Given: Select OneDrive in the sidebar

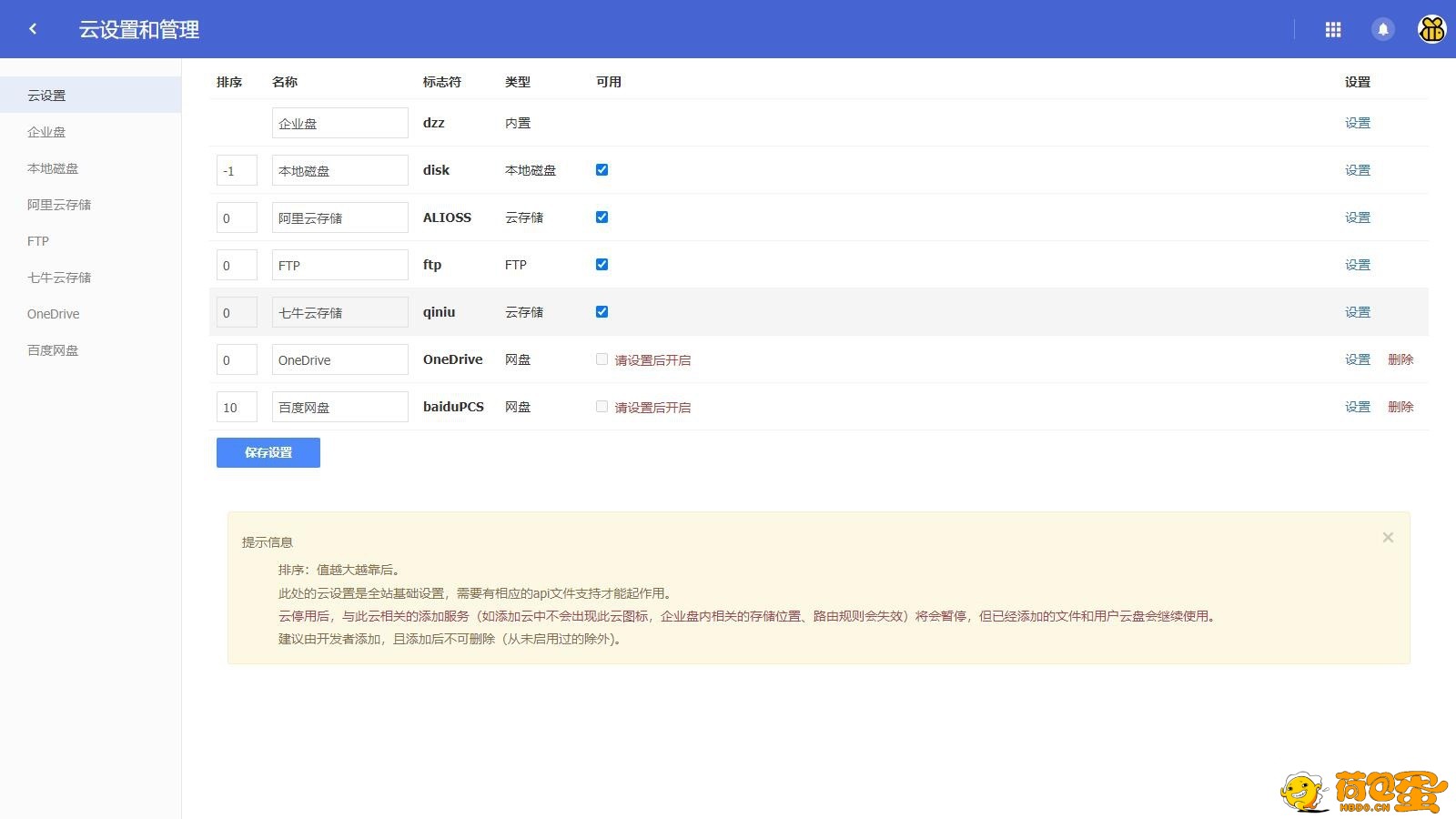Looking at the screenshot, I should pyautogui.click(x=91, y=314).
